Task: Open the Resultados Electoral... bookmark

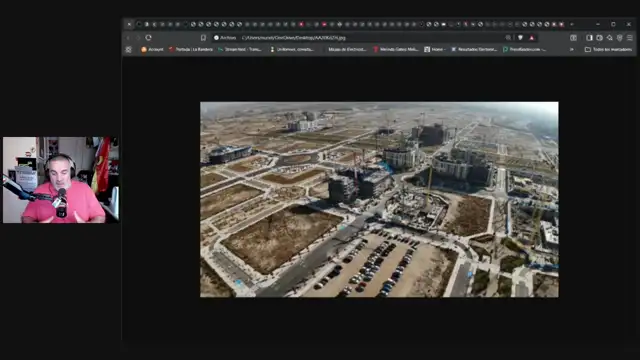Action: pos(474,49)
